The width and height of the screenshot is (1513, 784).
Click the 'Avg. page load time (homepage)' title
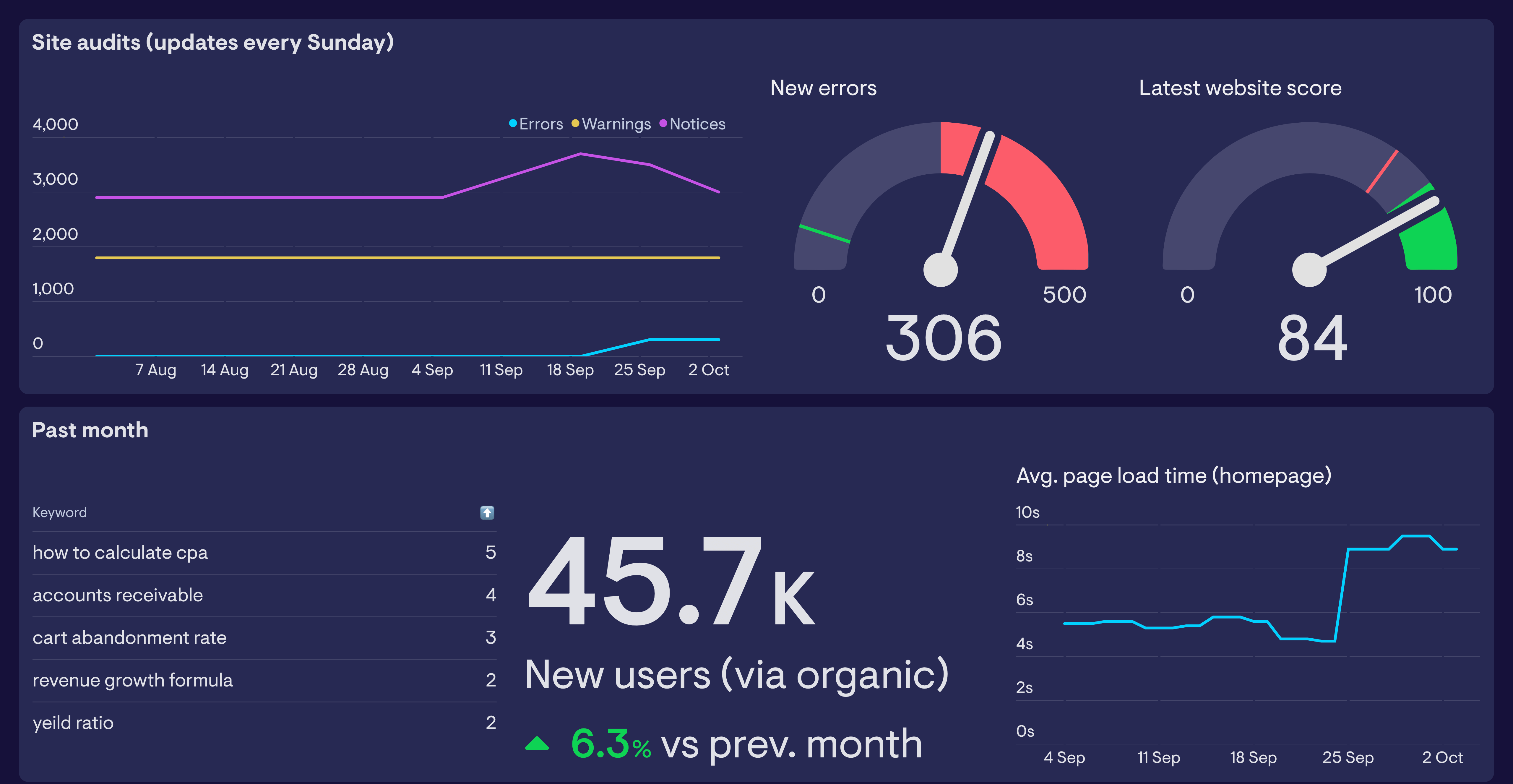[1173, 476]
